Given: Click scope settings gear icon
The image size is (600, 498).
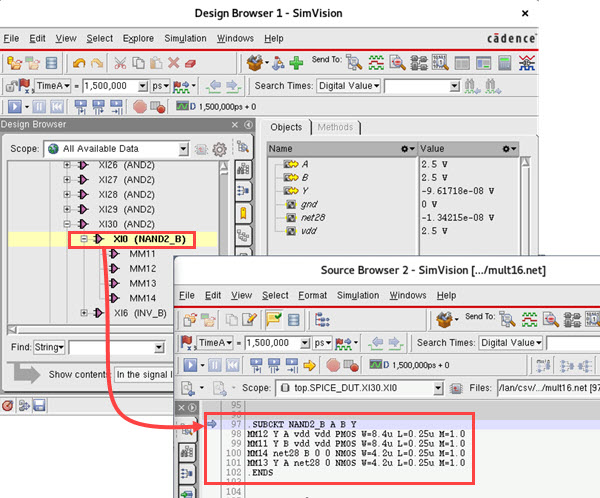Looking at the screenshot, I should (219, 149).
